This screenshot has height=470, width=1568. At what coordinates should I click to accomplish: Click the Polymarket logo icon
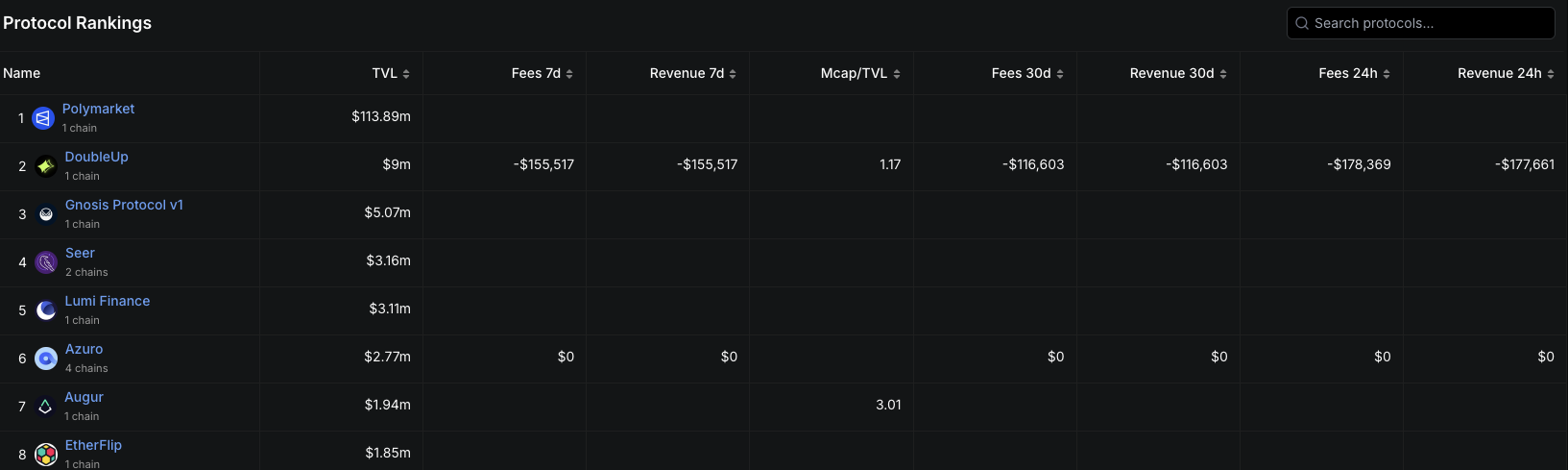click(x=43, y=118)
